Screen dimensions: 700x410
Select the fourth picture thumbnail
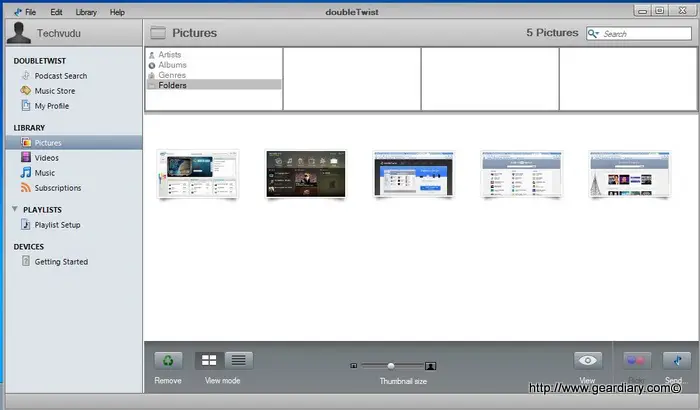(521, 174)
